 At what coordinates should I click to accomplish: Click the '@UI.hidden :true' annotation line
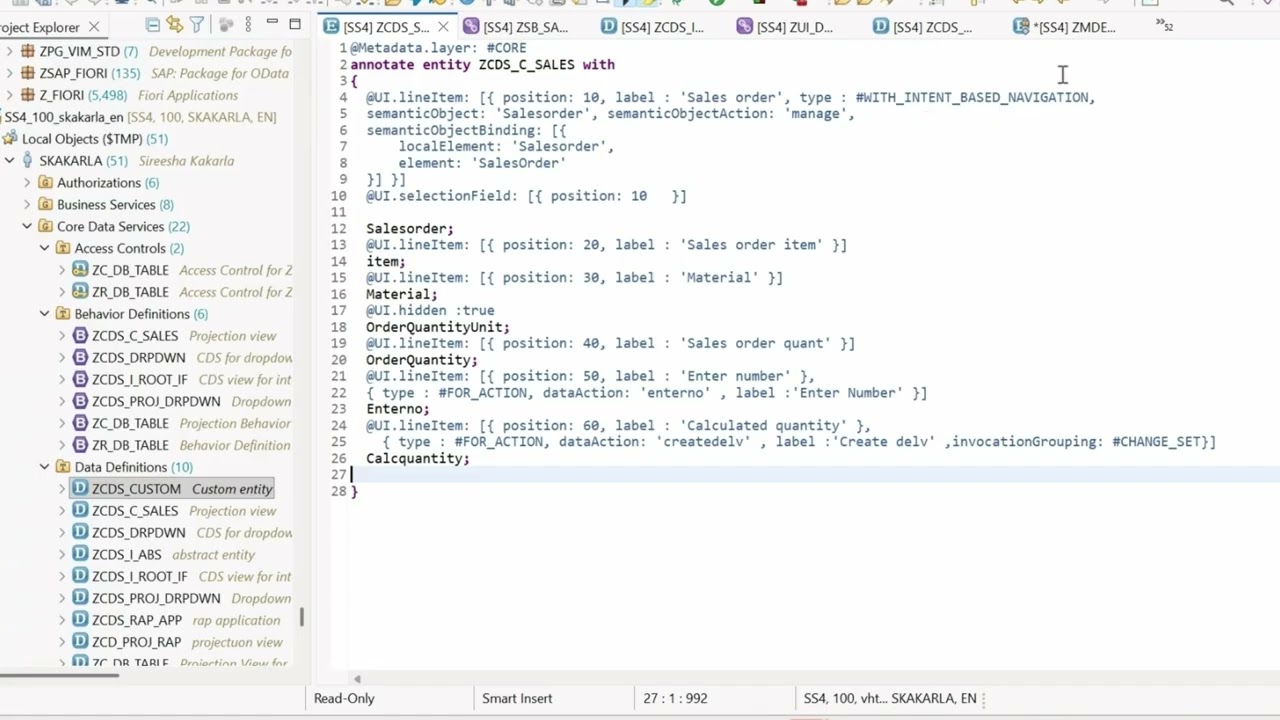[x=430, y=310]
